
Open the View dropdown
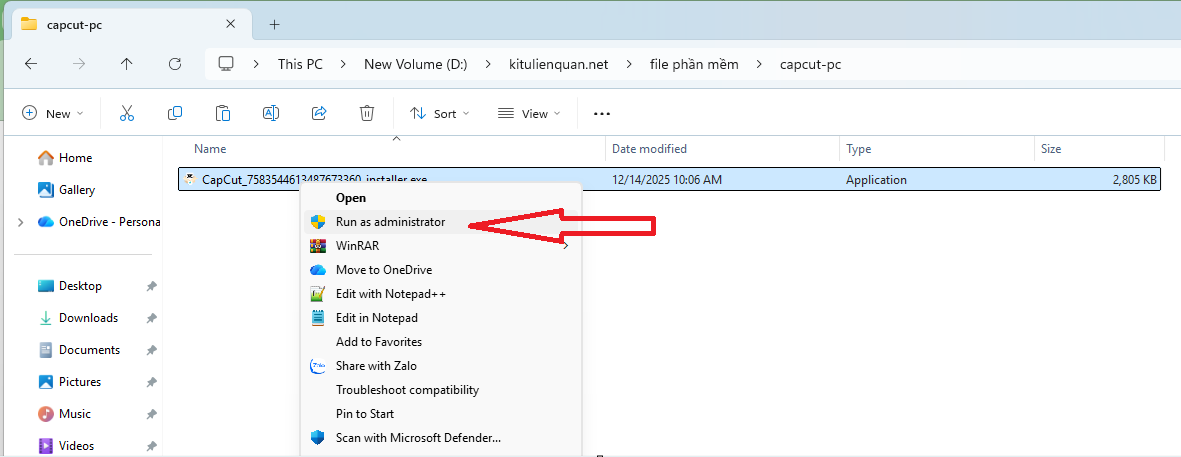(530, 114)
